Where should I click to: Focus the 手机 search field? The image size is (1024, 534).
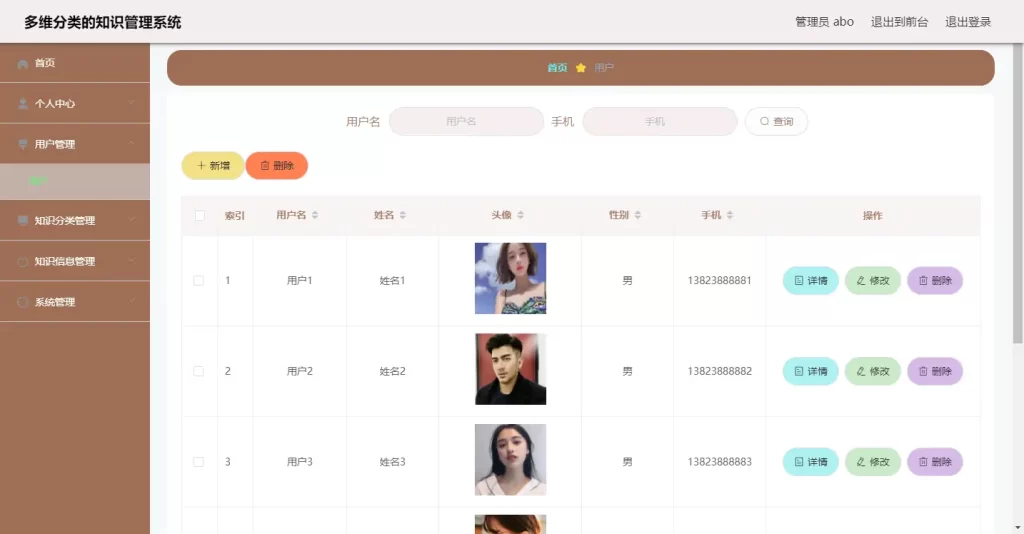tap(660, 121)
